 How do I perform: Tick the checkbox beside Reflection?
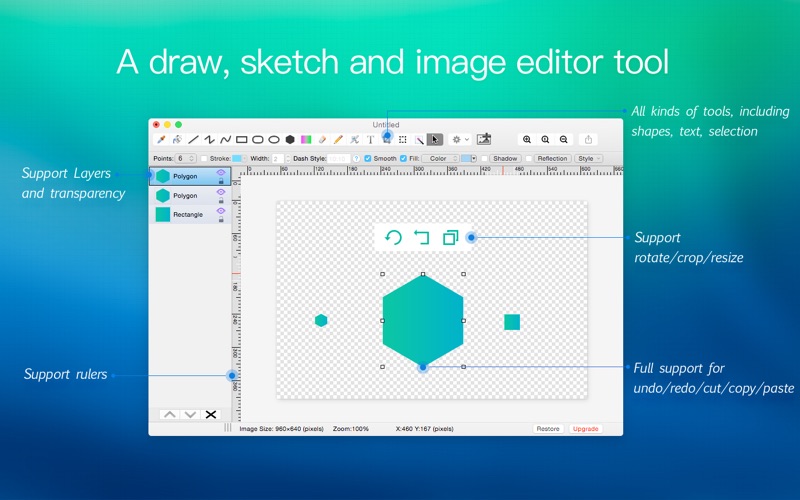[529, 159]
